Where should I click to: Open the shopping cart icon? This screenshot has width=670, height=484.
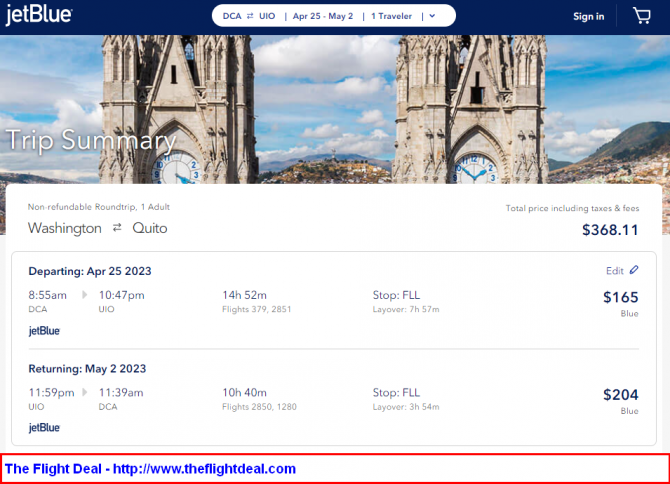coord(641,16)
